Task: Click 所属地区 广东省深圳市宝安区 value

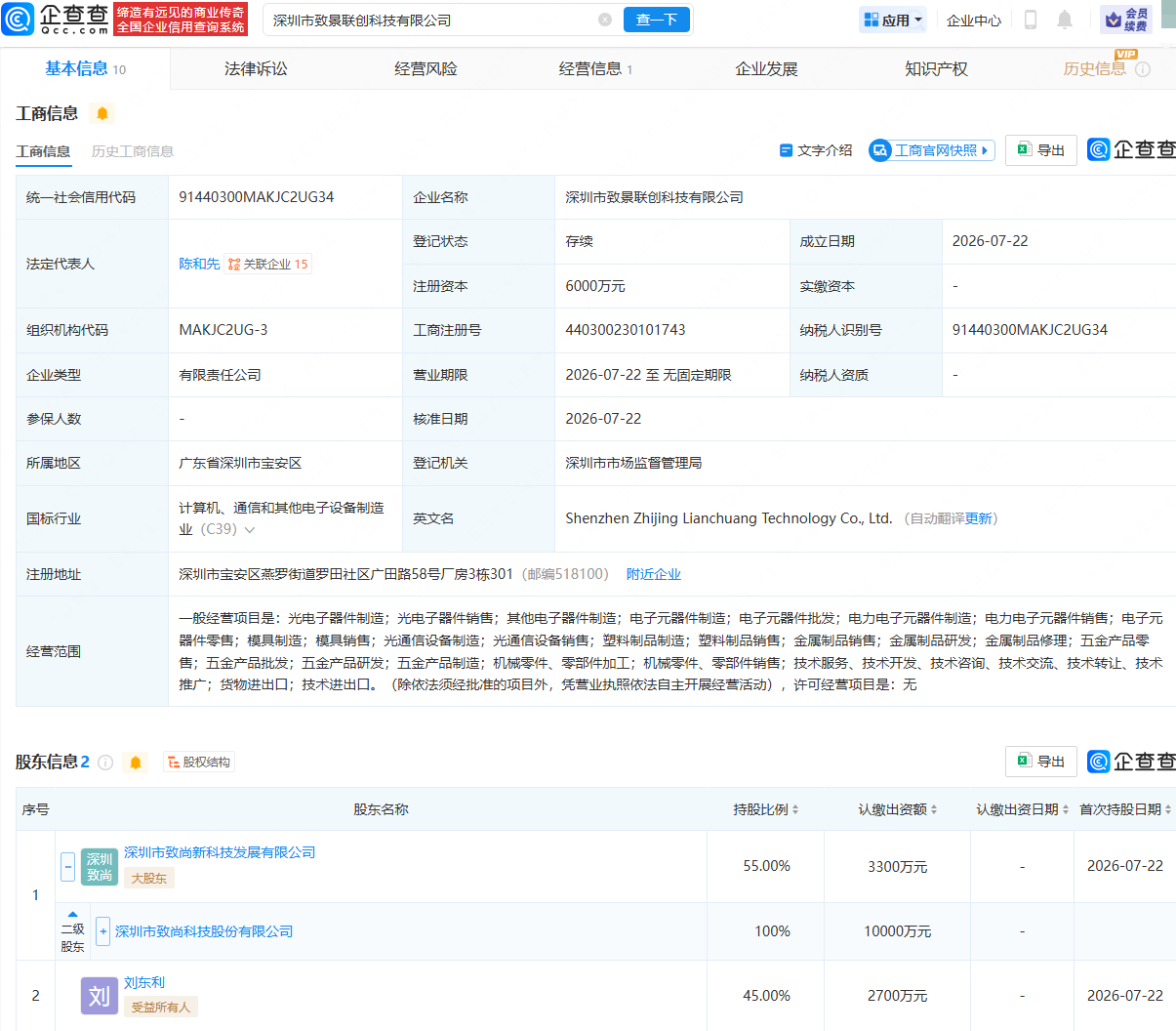Action: click(240, 463)
